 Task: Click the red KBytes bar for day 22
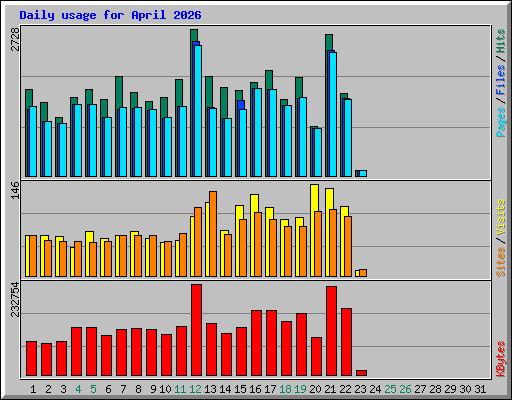tap(346, 342)
